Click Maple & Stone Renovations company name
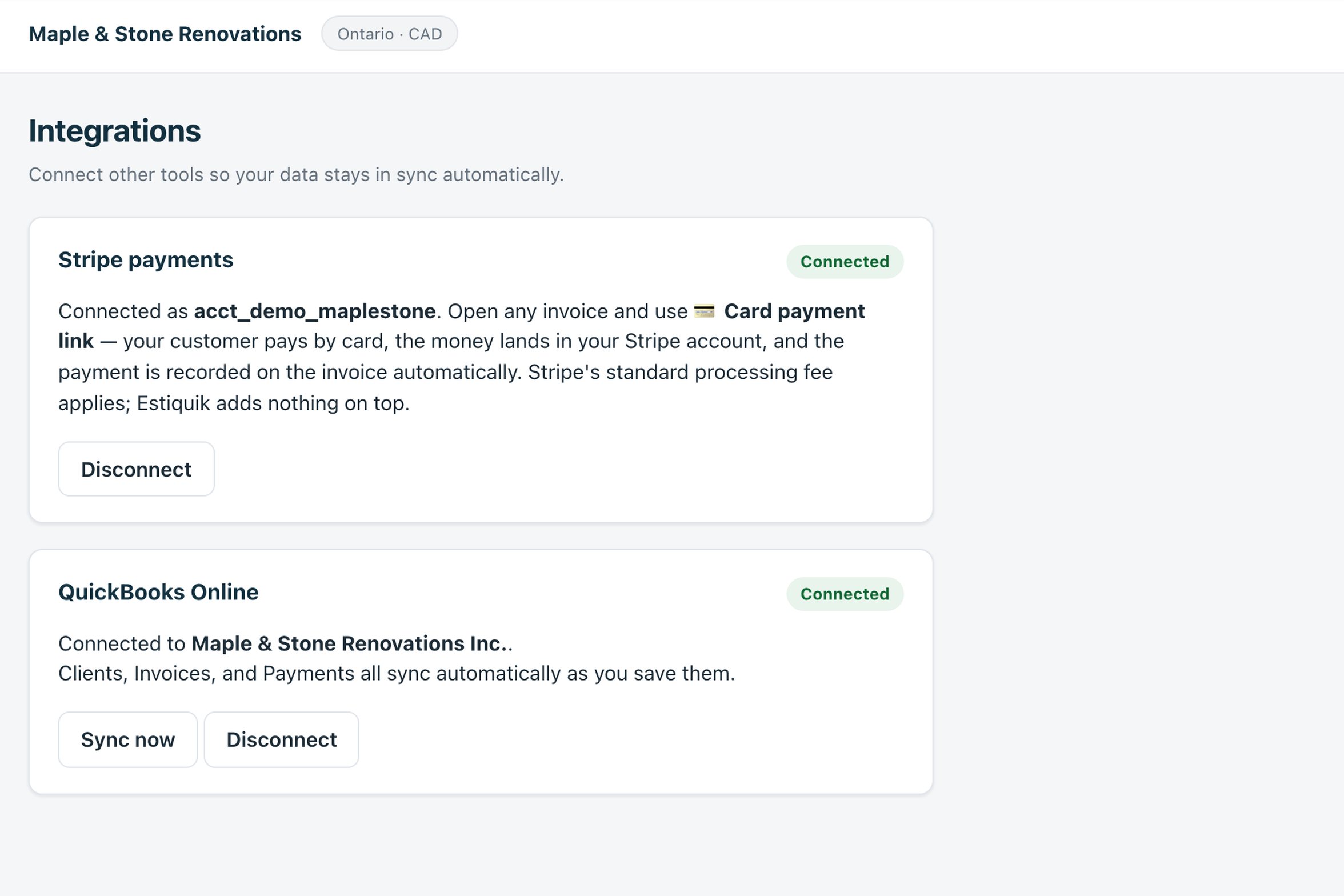The image size is (1344, 896). pos(165,34)
